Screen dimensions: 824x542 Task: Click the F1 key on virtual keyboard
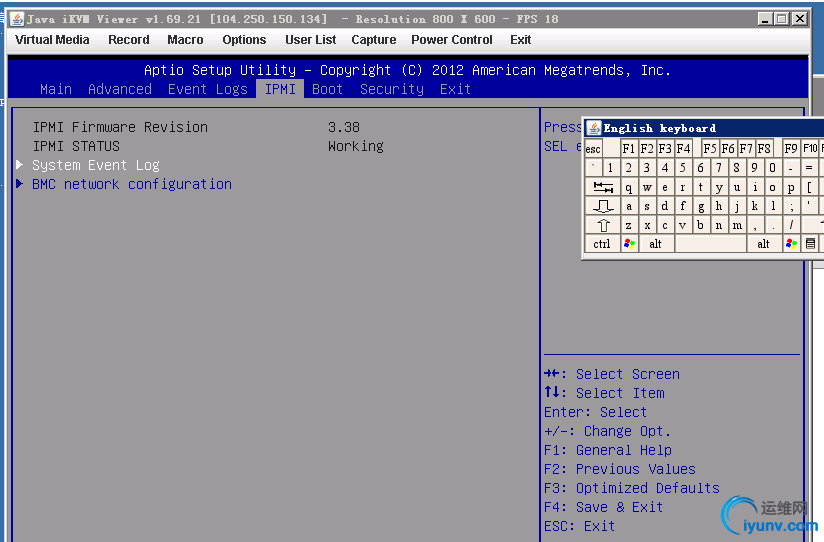pos(629,149)
